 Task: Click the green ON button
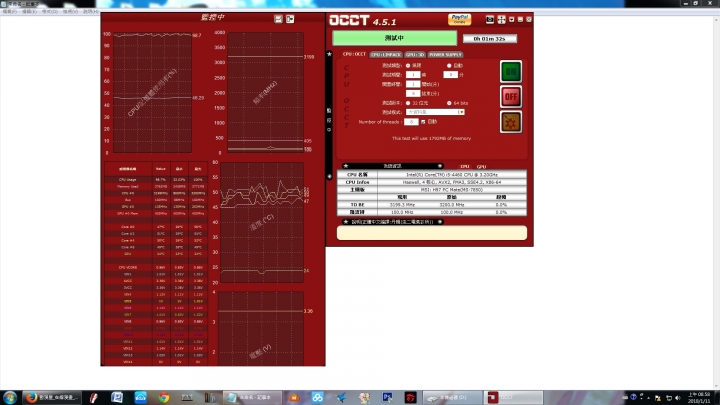[x=511, y=72]
